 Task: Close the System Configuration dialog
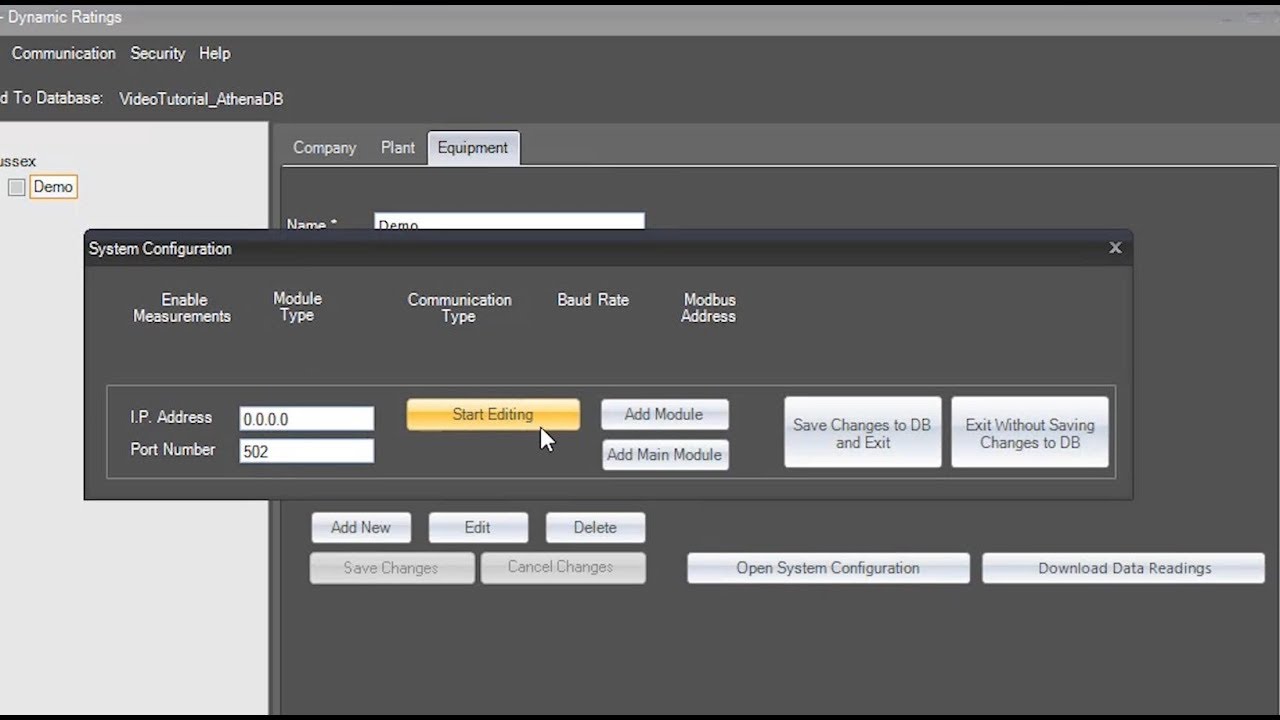pos(1115,248)
